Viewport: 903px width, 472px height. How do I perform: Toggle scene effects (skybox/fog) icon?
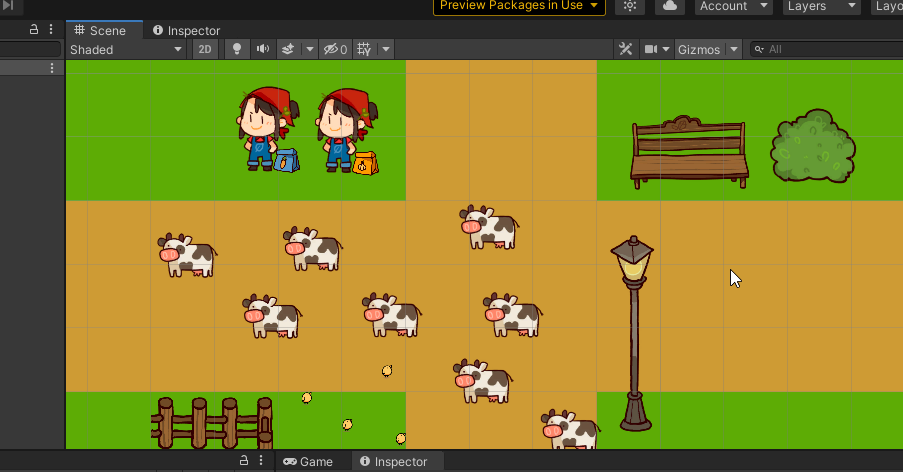[288, 49]
